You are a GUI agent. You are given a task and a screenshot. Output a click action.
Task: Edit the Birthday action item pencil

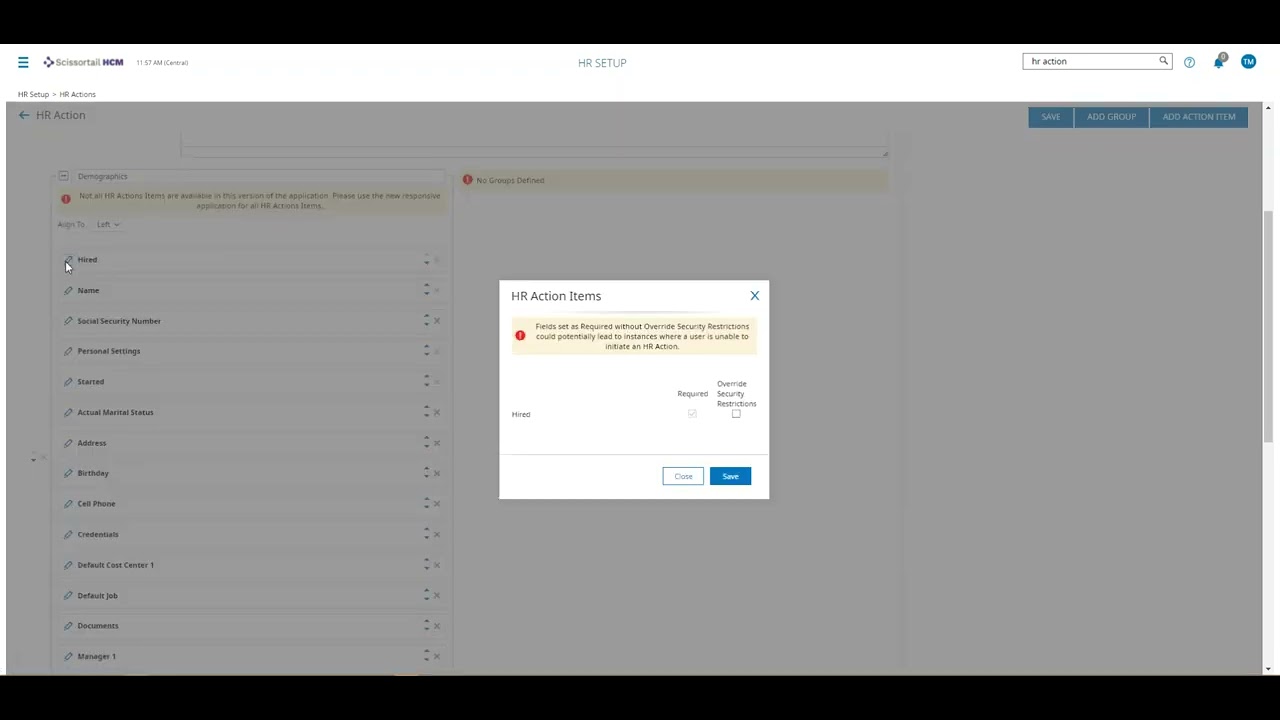68,473
